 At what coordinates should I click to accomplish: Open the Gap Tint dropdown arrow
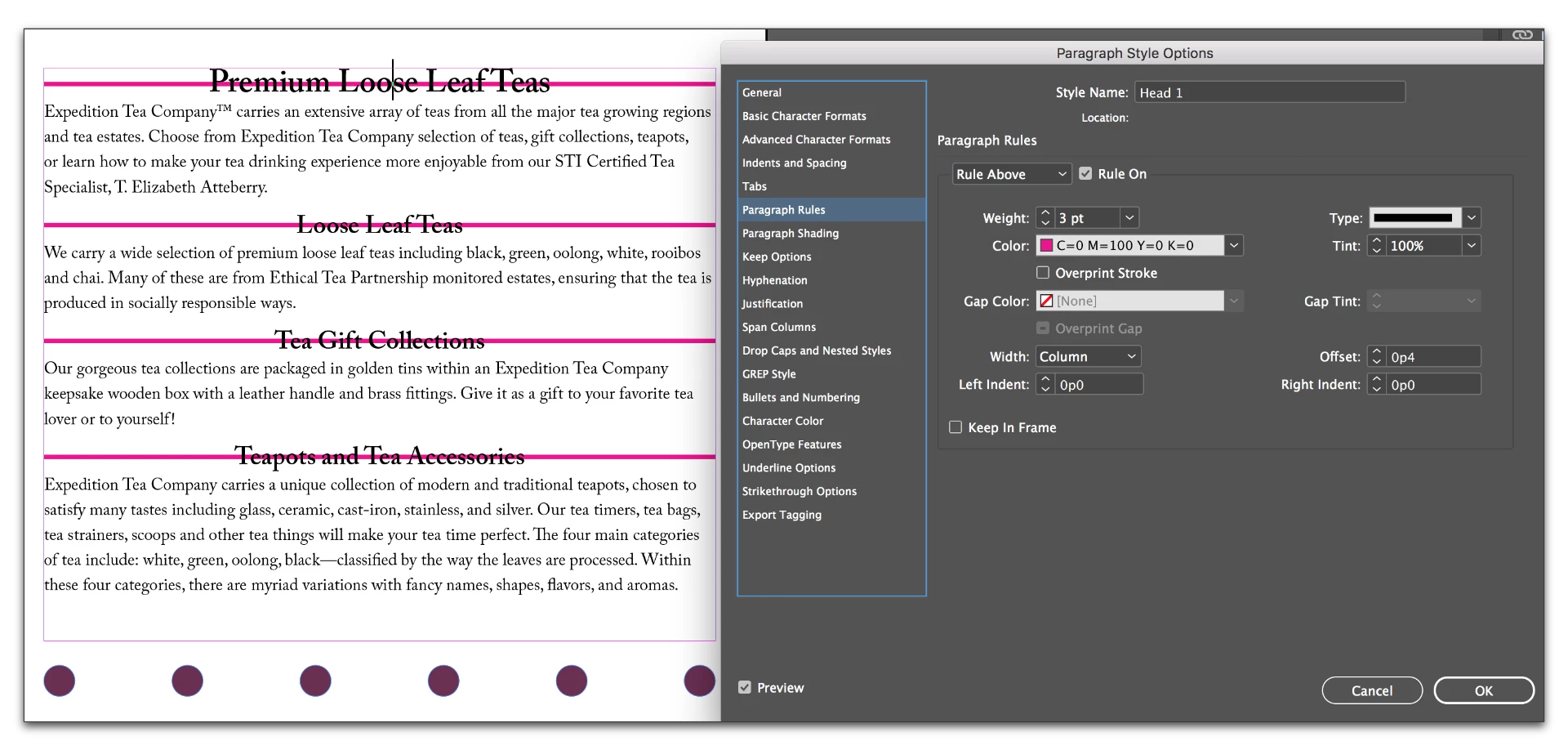click(1472, 301)
